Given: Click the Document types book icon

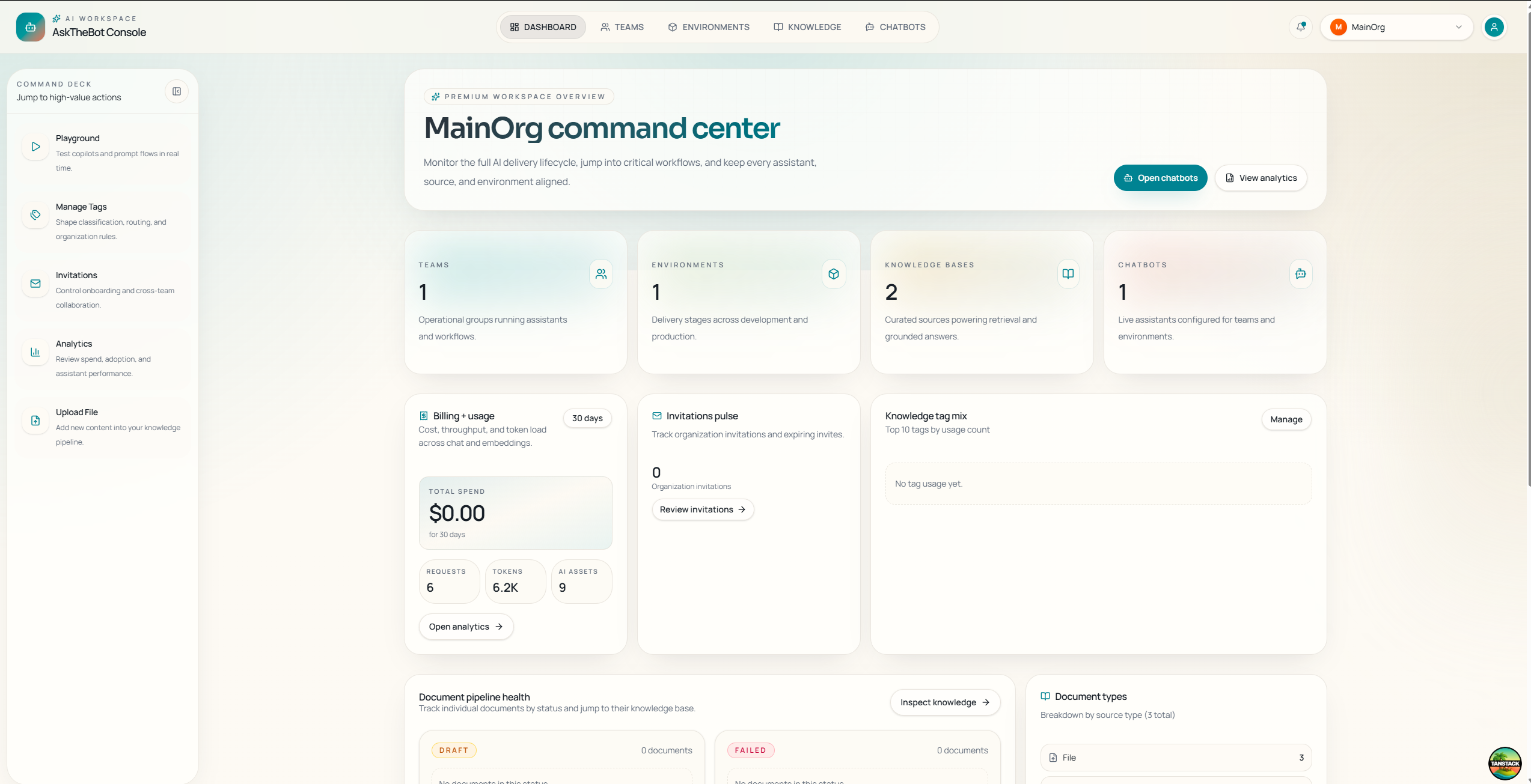Looking at the screenshot, I should pos(1045,696).
